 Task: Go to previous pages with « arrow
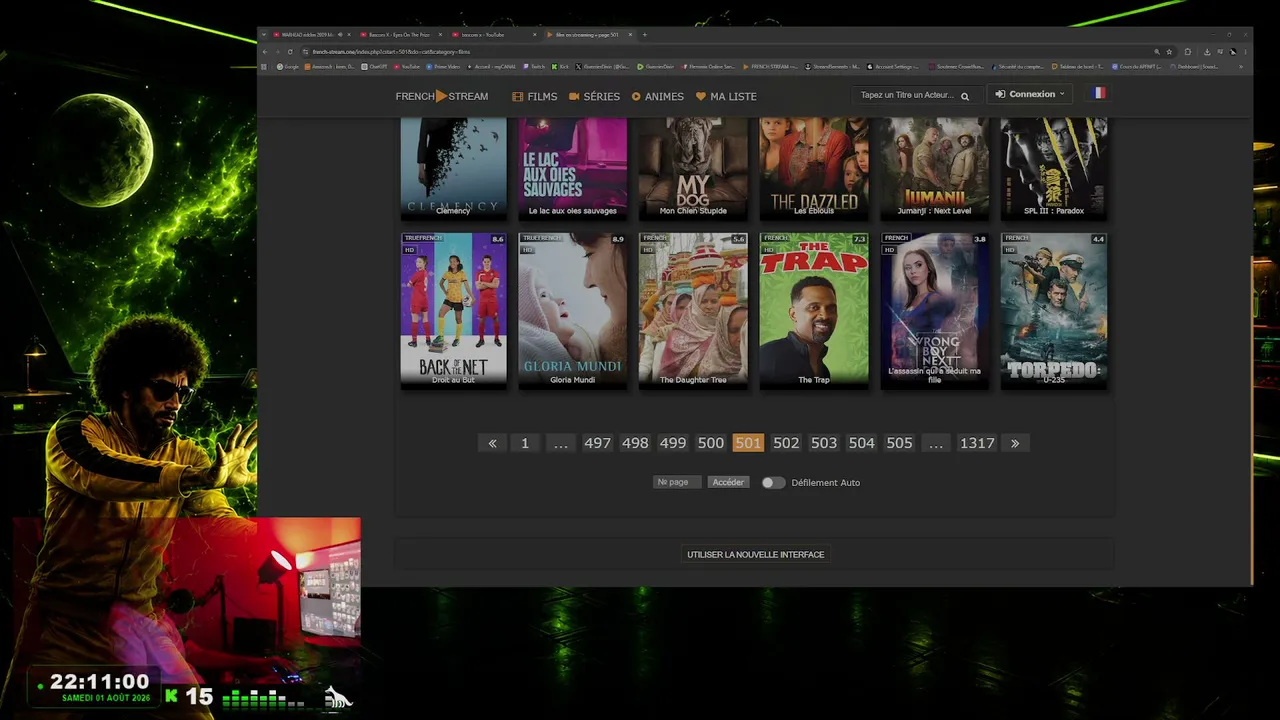click(x=492, y=443)
